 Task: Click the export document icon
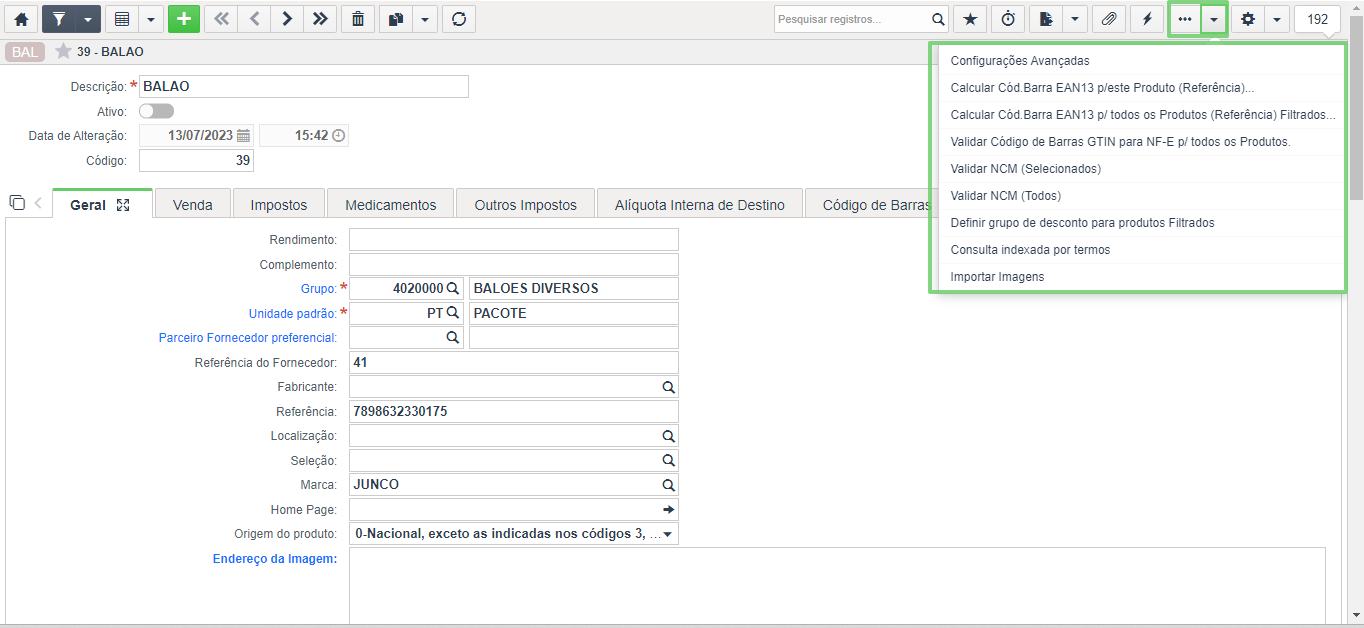coord(1046,19)
